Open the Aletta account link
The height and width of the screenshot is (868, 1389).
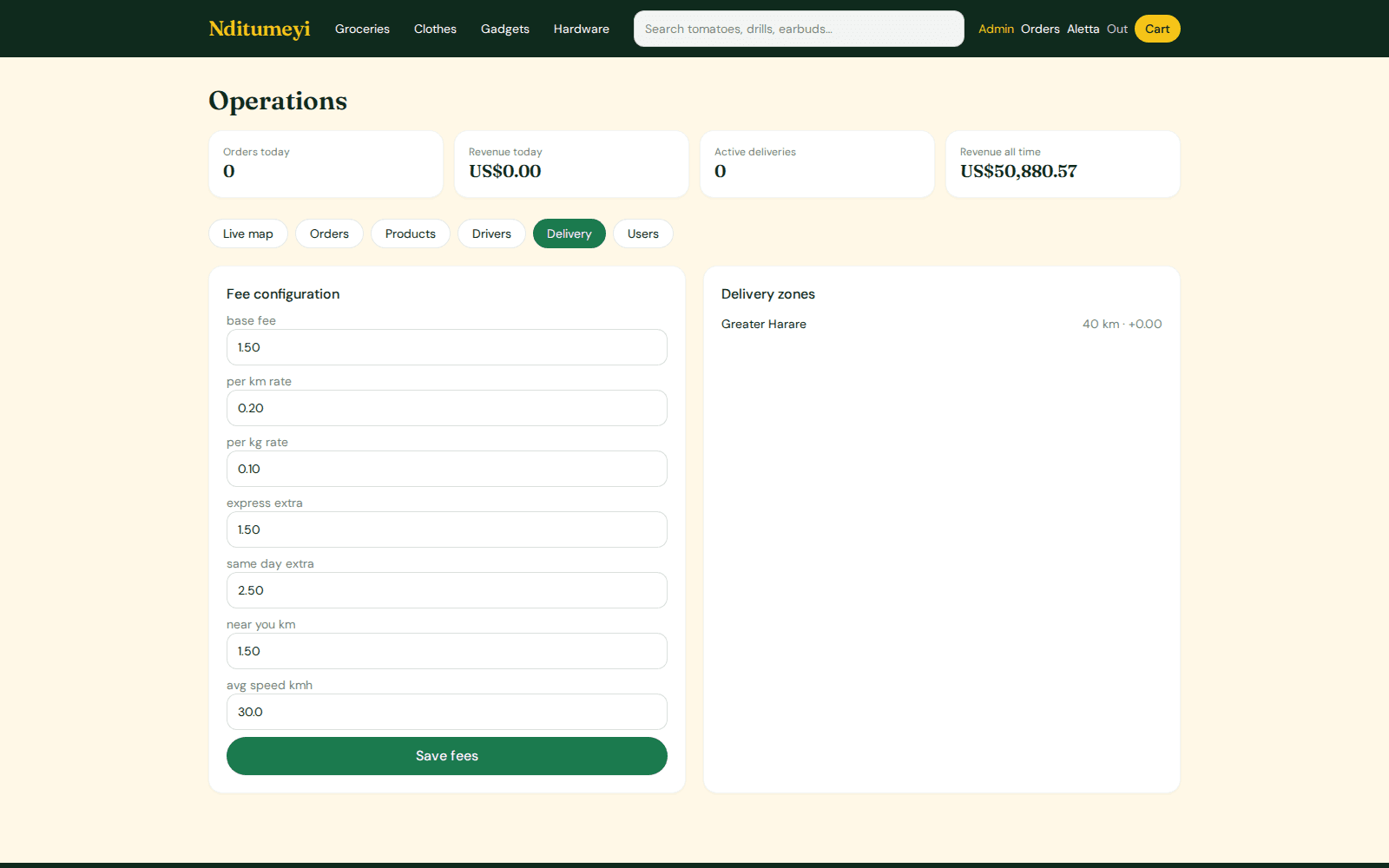coord(1083,29)
